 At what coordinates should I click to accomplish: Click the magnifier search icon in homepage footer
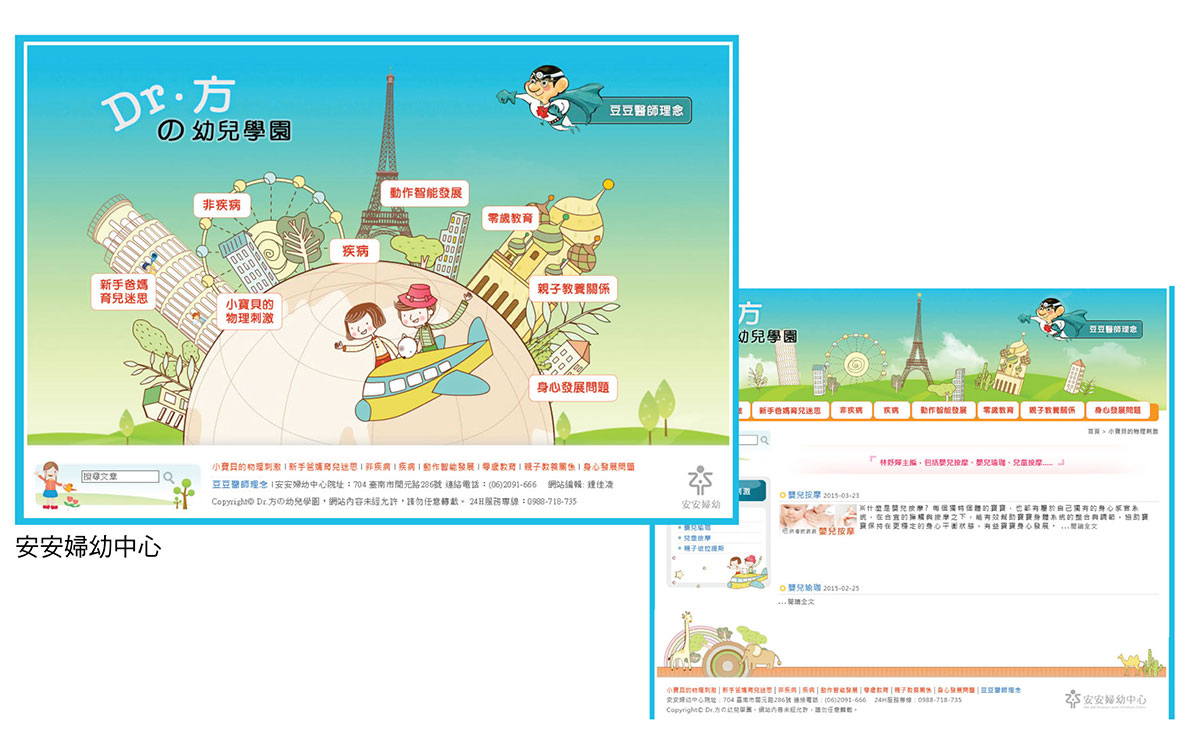tap(169, 478)
